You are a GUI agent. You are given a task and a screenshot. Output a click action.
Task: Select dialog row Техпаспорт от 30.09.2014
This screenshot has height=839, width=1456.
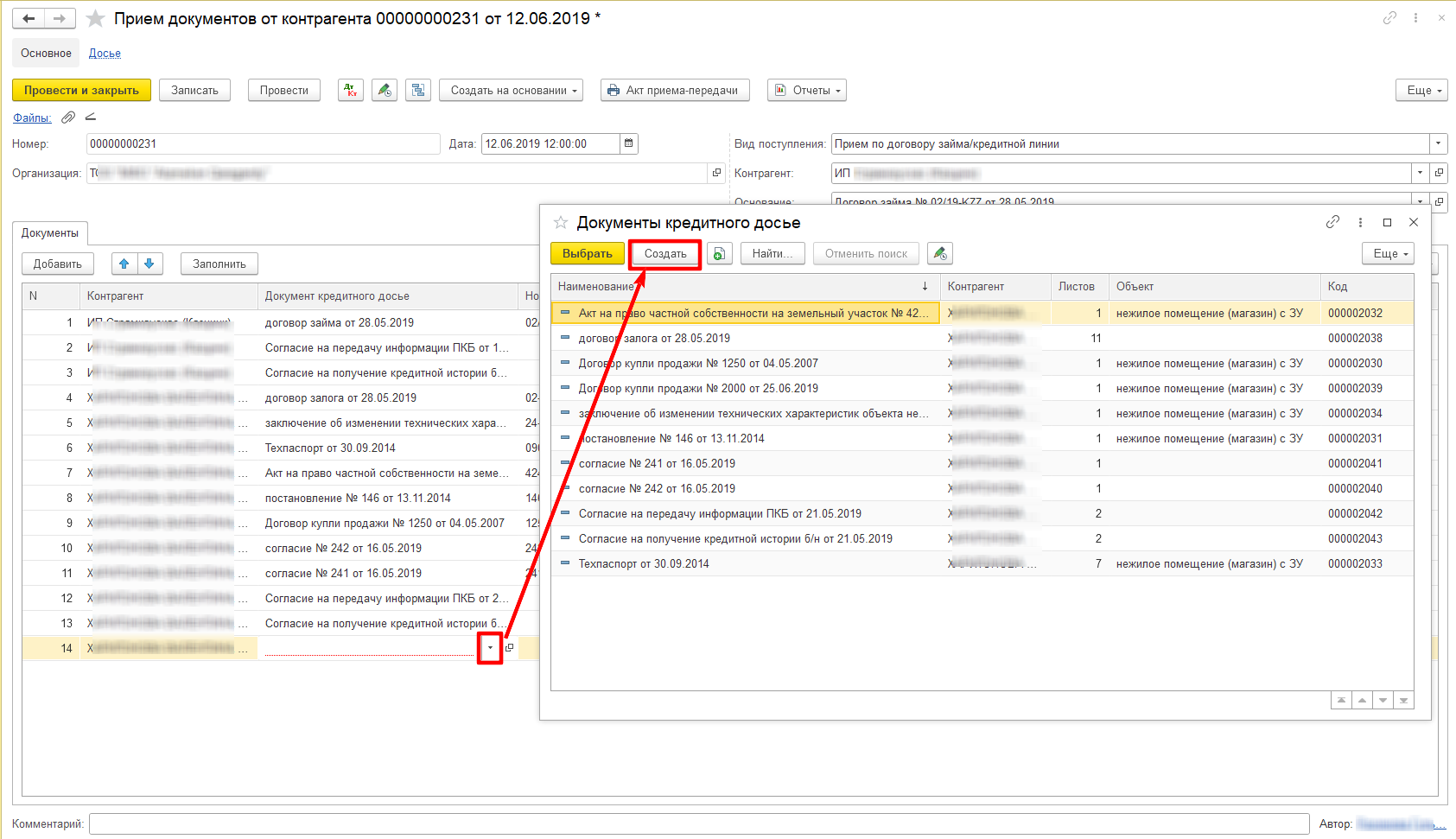pyautogui.click(x=982, y=563)
